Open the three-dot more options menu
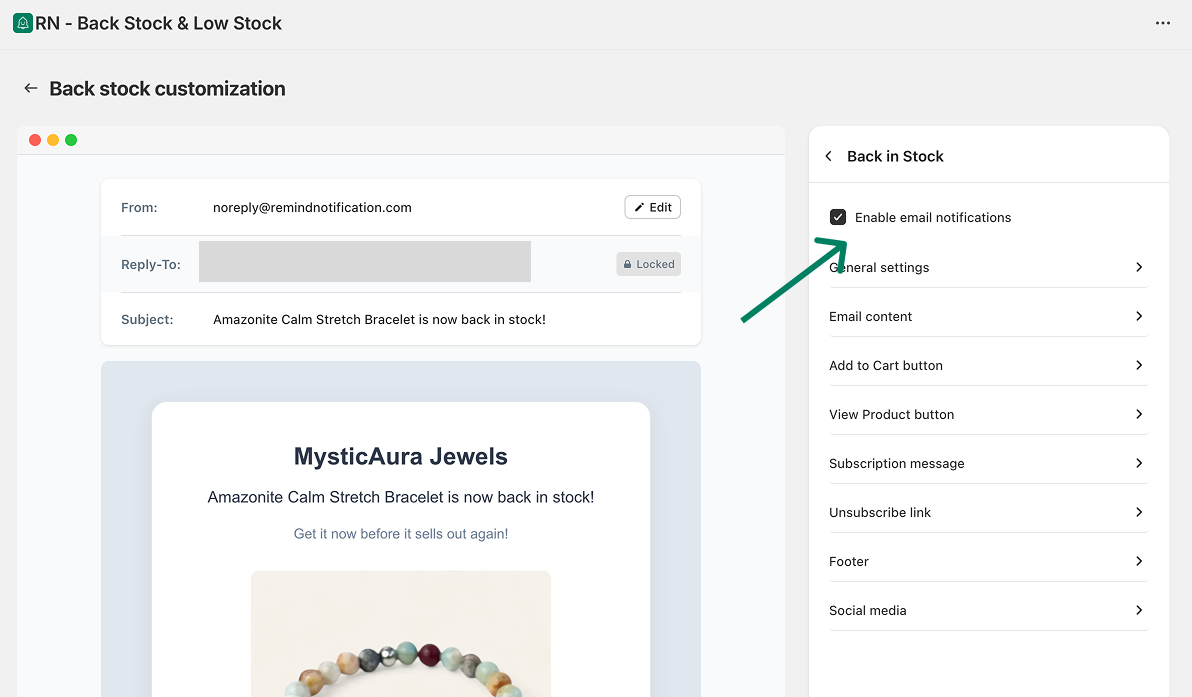 pos(1162,23)
